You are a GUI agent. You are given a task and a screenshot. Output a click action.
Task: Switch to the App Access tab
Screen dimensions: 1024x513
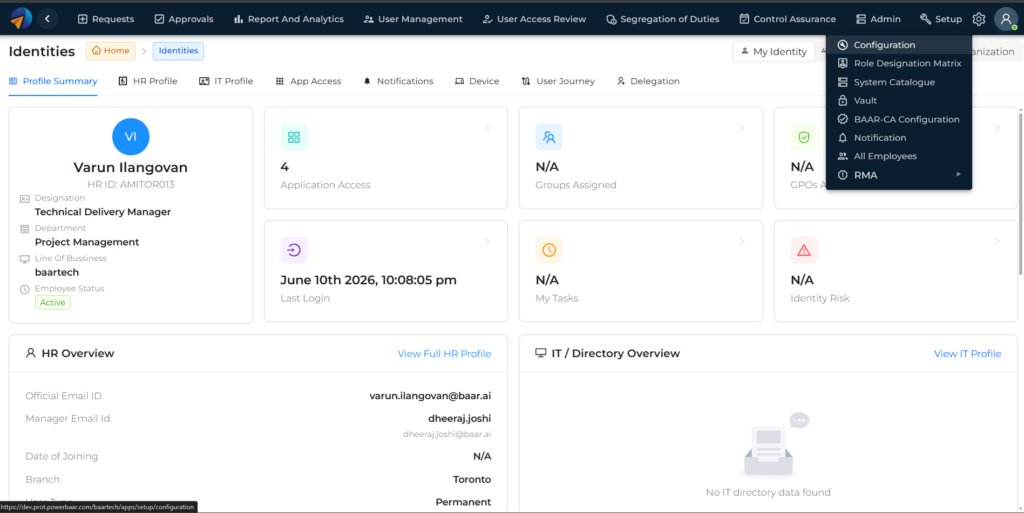[308, 81]
